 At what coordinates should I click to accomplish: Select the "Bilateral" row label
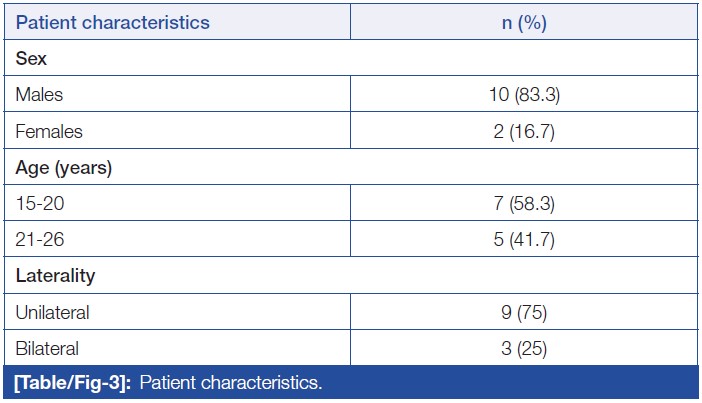point(47,349)
